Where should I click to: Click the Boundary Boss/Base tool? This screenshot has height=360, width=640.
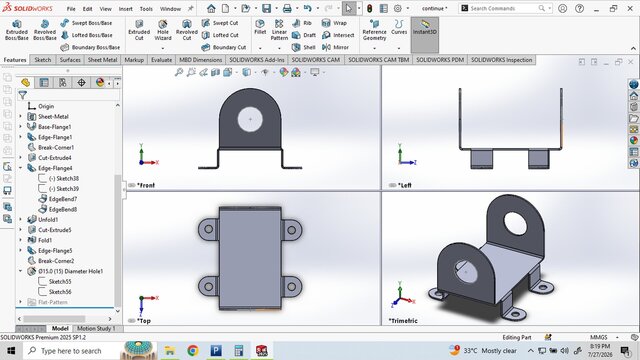click(x=90, y=47)
